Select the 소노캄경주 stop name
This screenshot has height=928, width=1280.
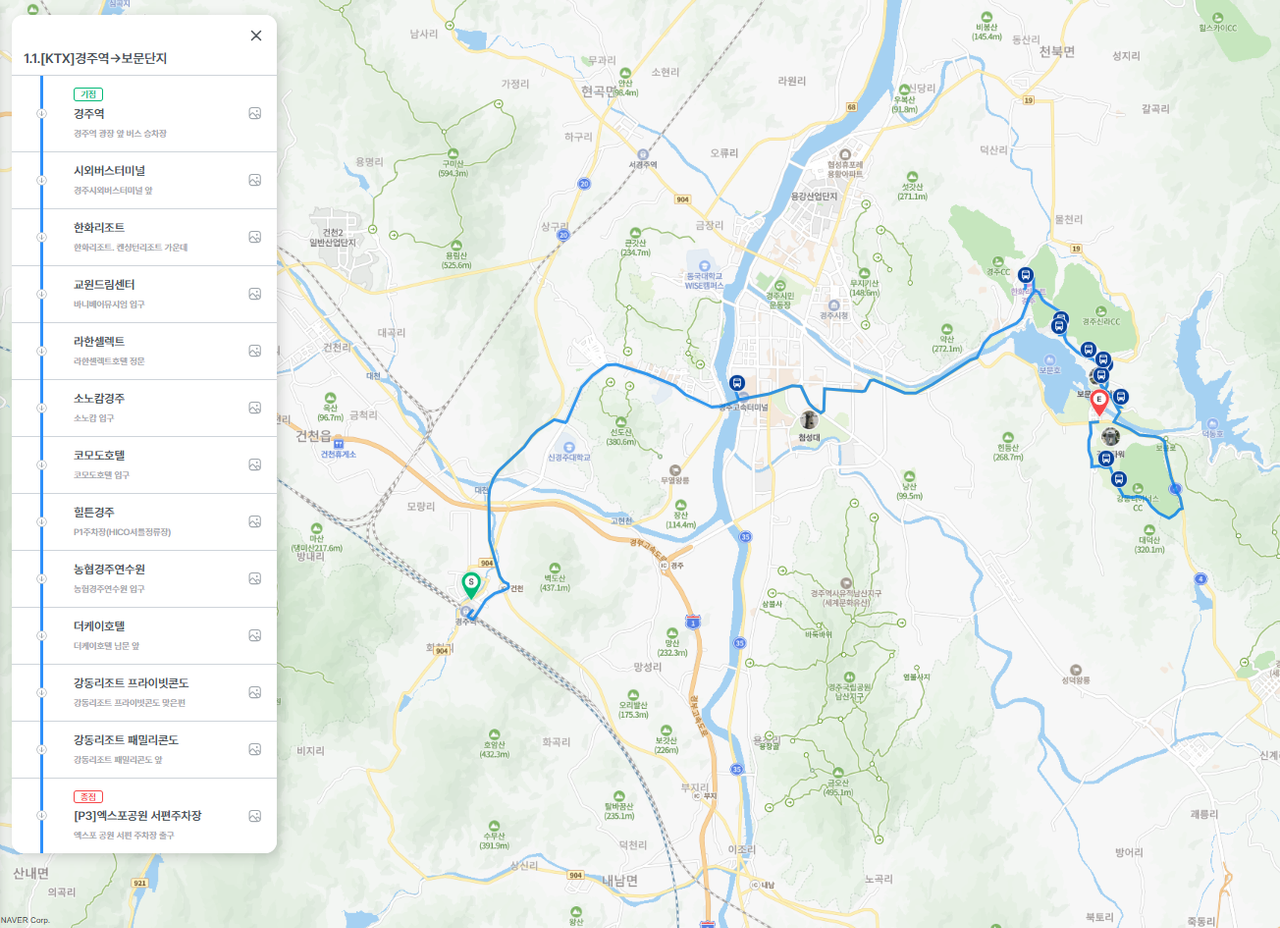click(99, 399)
